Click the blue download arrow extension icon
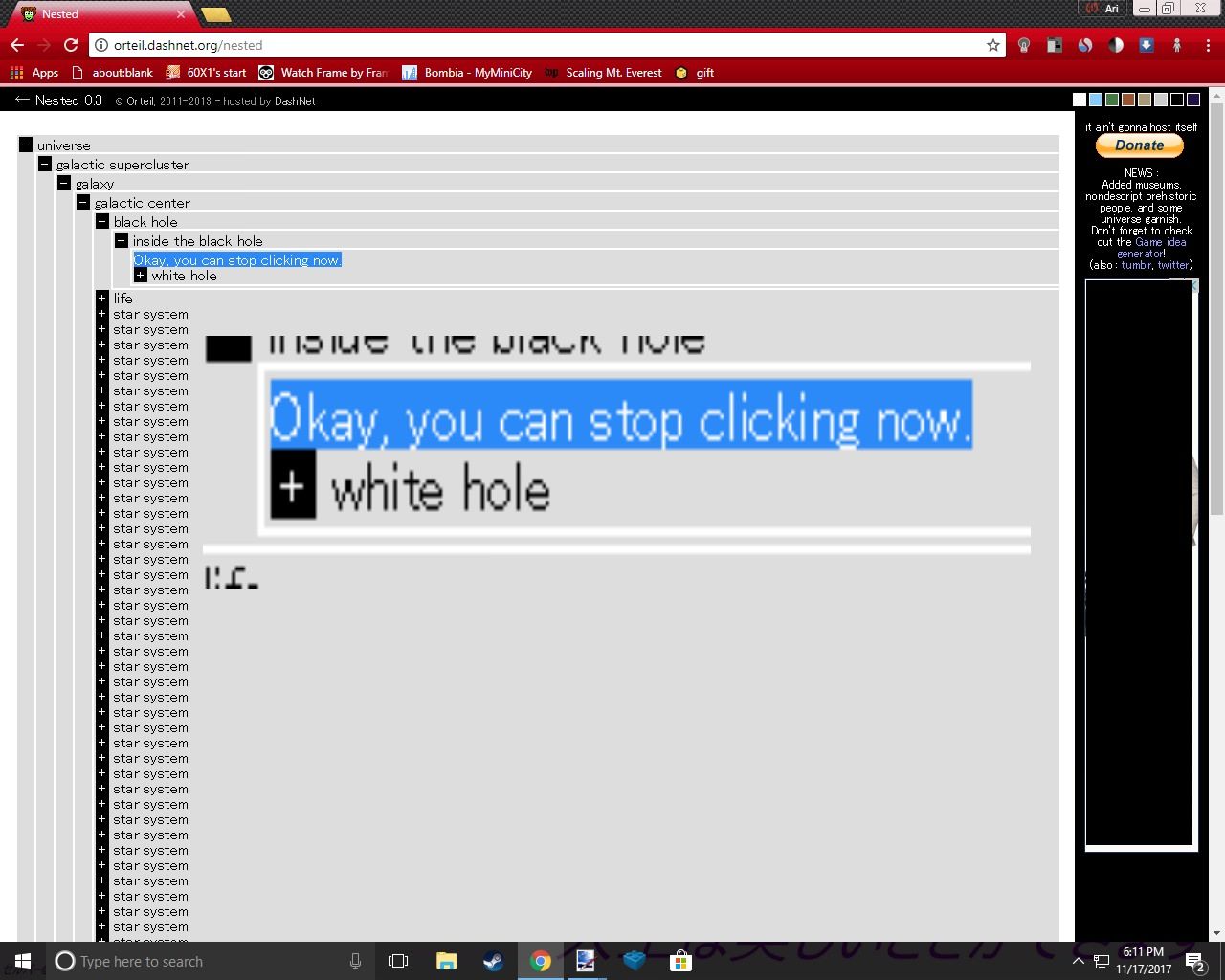The height and width of the screenshot is (980, 1225). [x=1147, y=45]
